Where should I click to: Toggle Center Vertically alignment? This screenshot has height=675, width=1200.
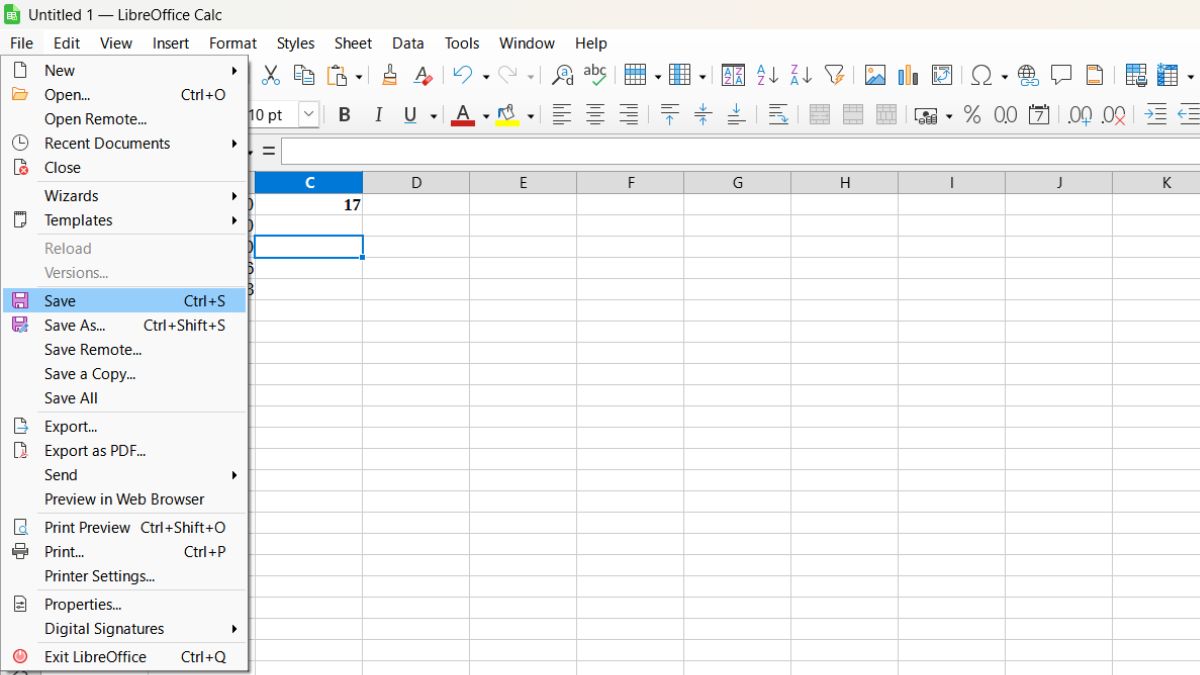point(702,115)
